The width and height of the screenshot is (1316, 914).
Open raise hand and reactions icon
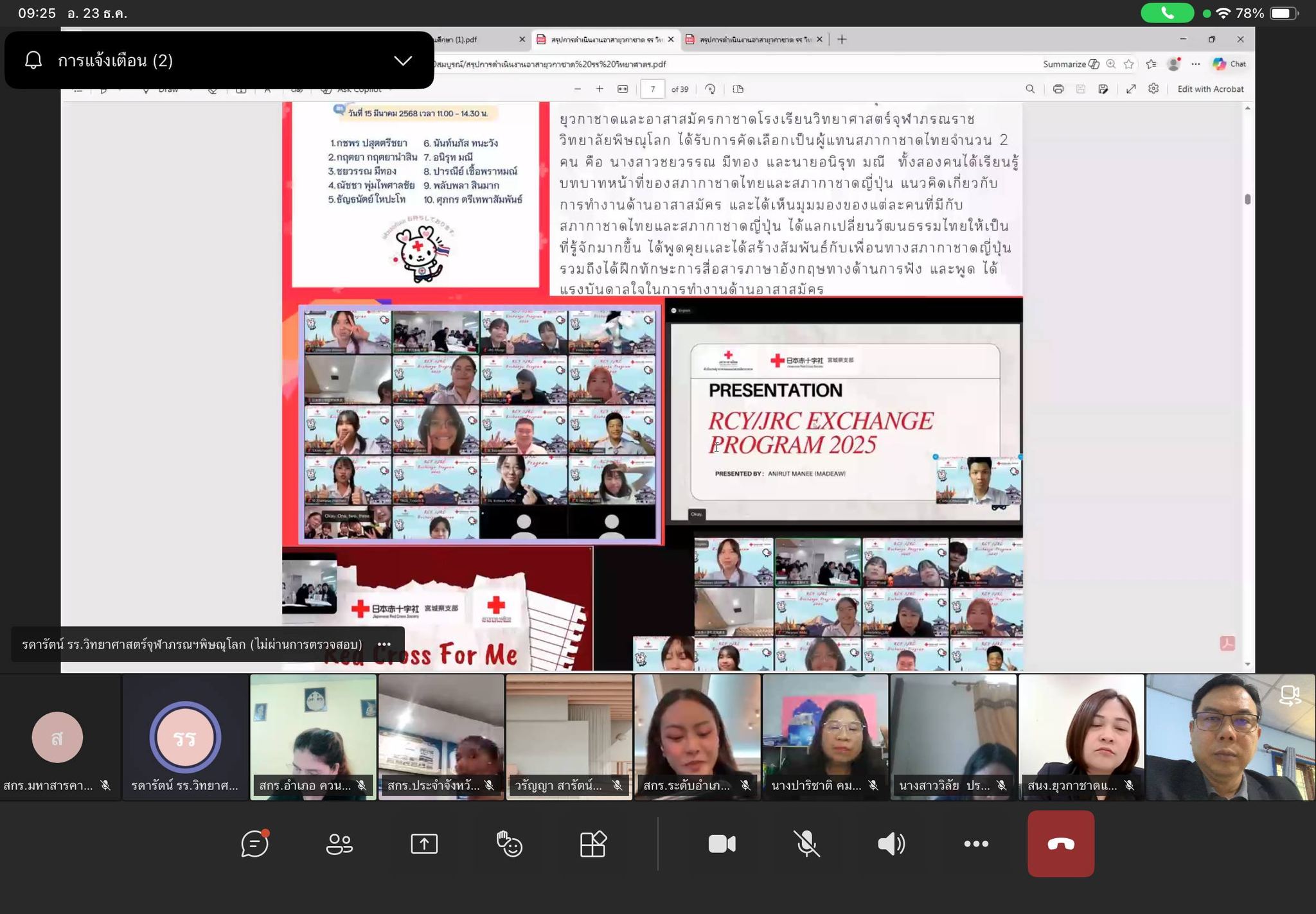click(x=509, y=843)
